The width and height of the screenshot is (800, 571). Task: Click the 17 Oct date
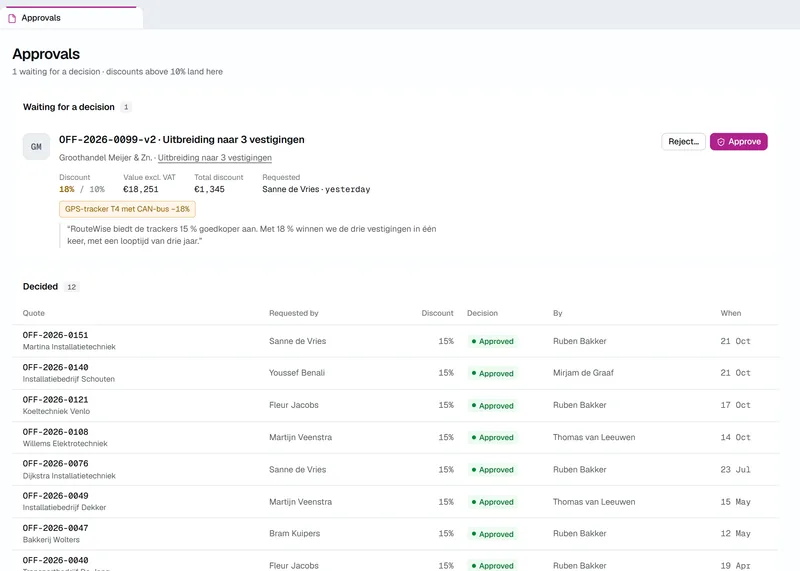point(735,405)
